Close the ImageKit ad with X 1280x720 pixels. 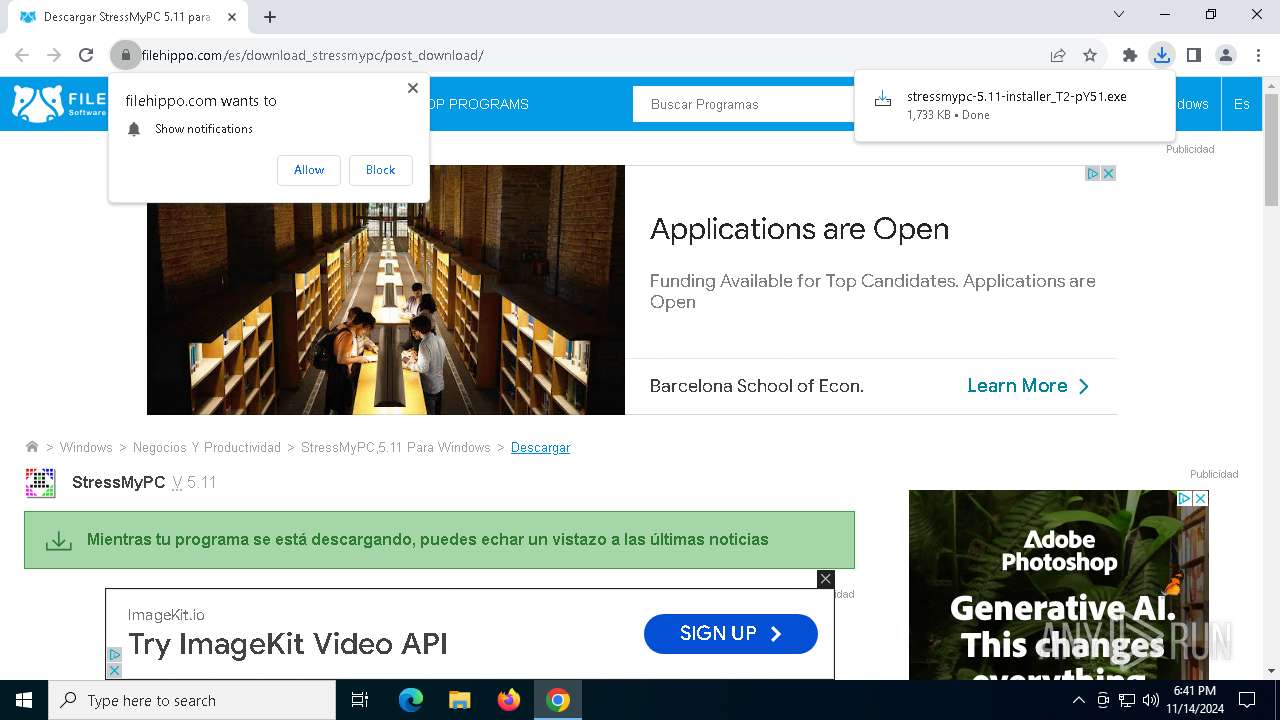tap(825, 579)
